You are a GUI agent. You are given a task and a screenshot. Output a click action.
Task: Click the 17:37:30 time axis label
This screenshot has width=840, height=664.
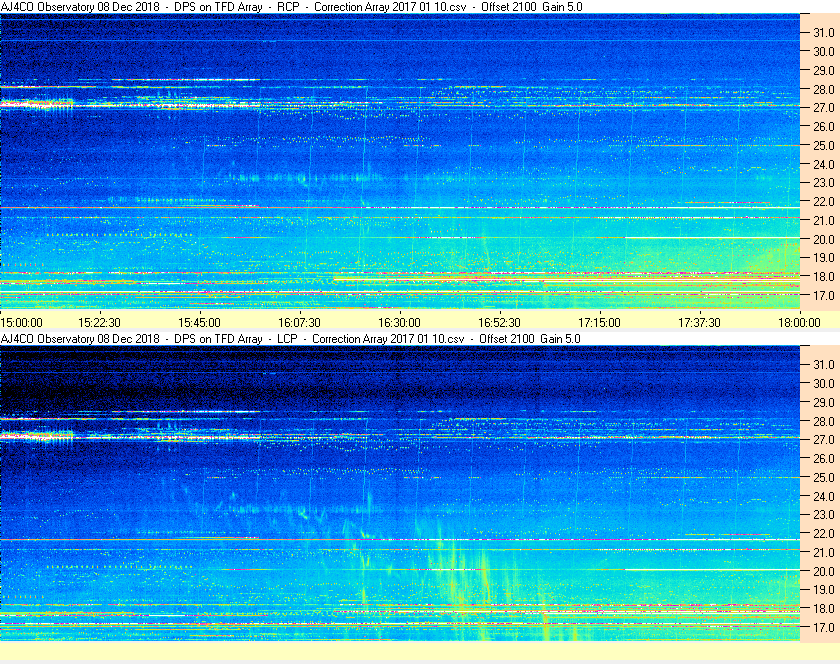[700, 323]
